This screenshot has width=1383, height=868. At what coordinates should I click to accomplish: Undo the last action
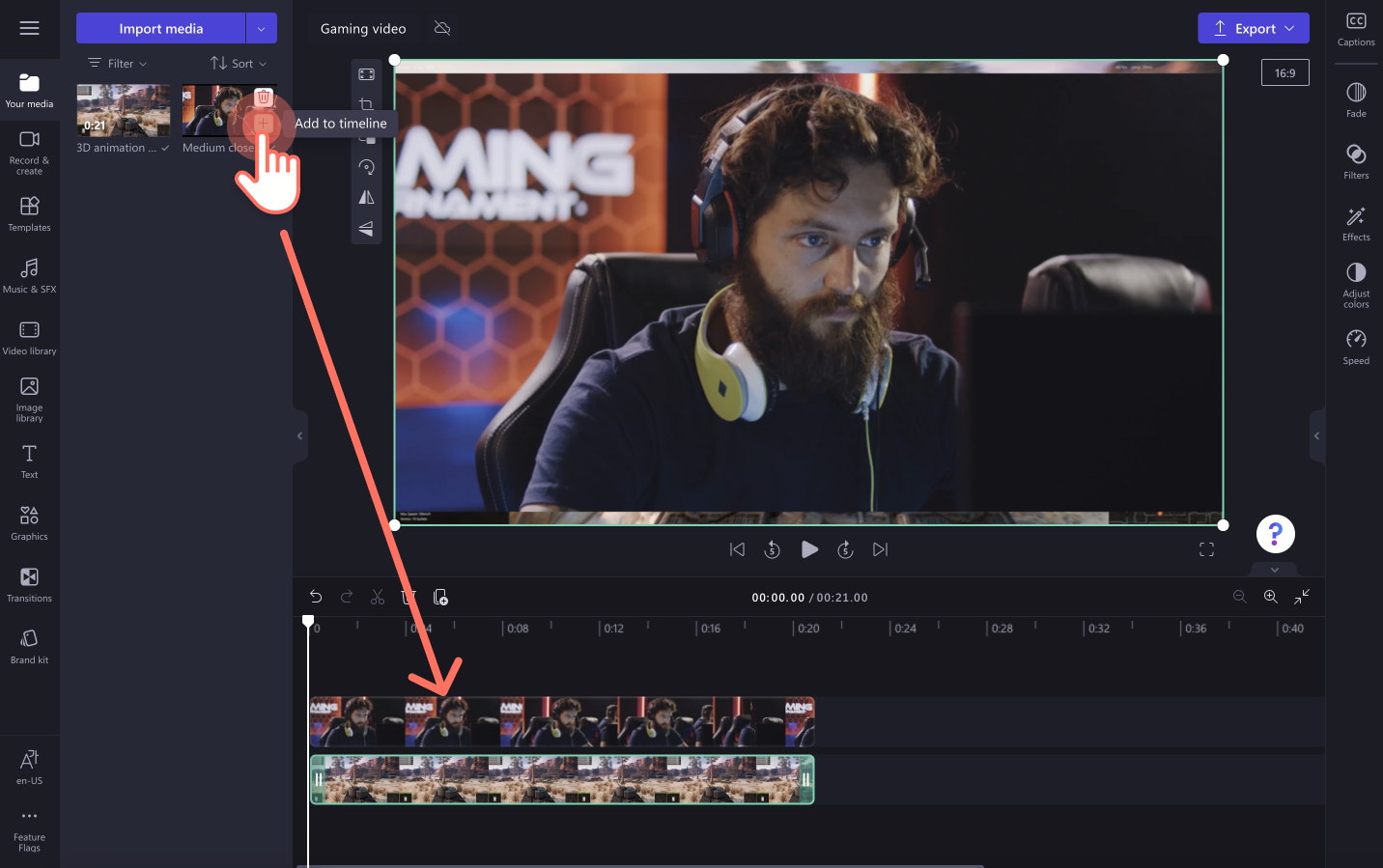[x=316, y=597]
